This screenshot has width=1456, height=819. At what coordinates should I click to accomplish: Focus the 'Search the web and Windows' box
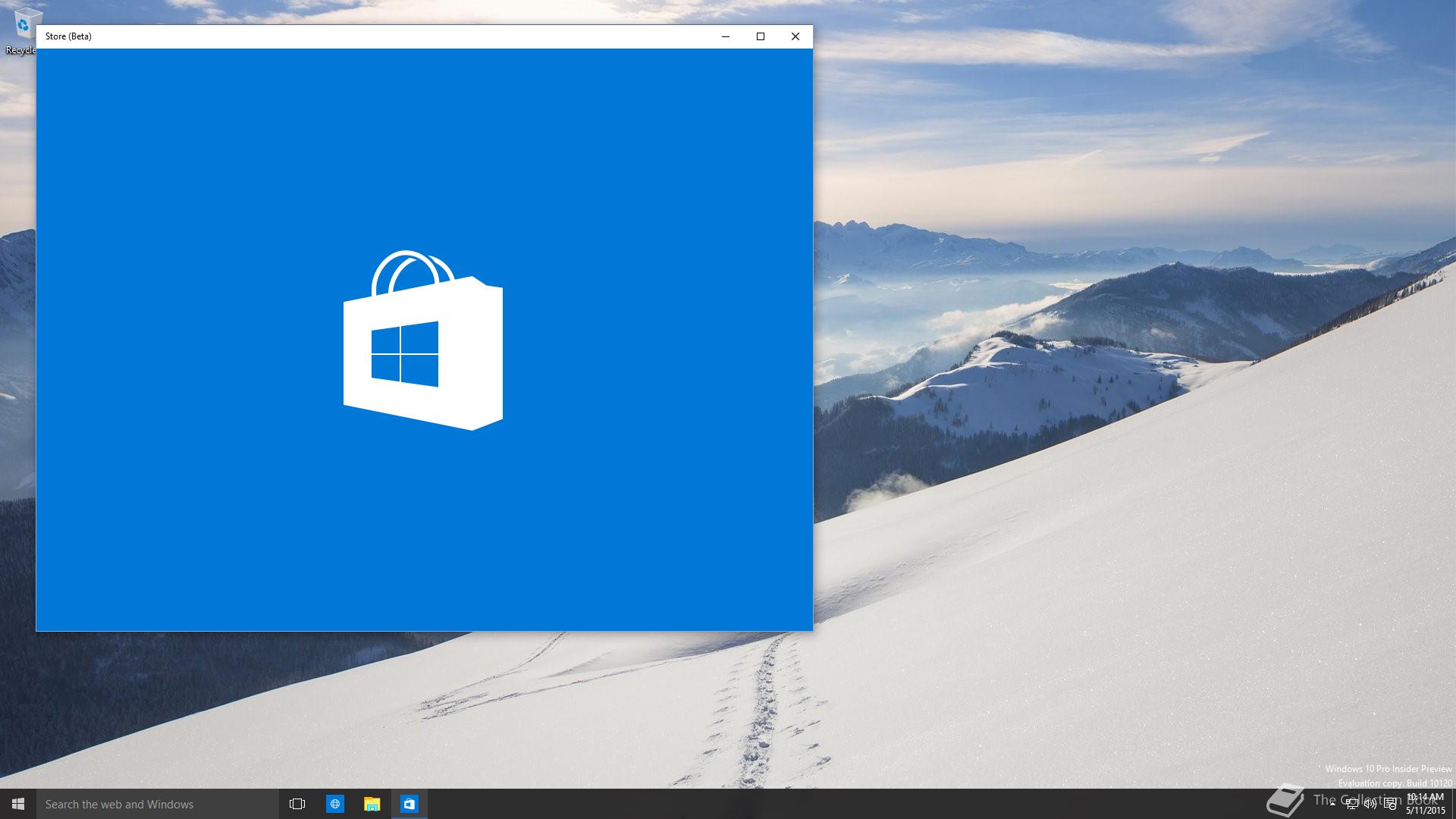tap(158, 804)
